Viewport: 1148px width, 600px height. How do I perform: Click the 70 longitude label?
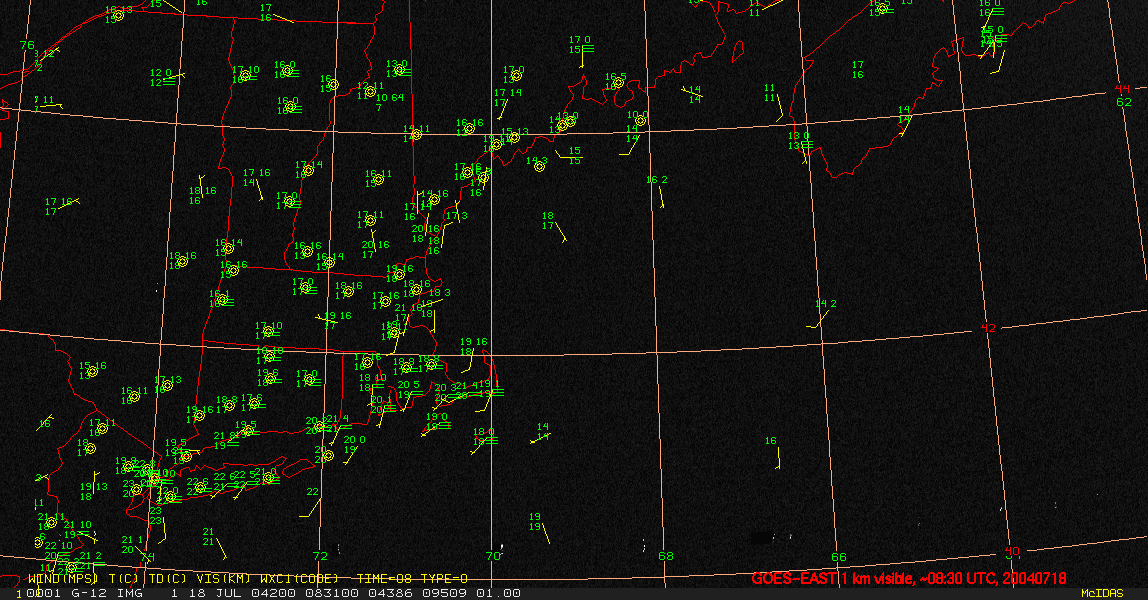pyautogui.click(x=493, y=556)
